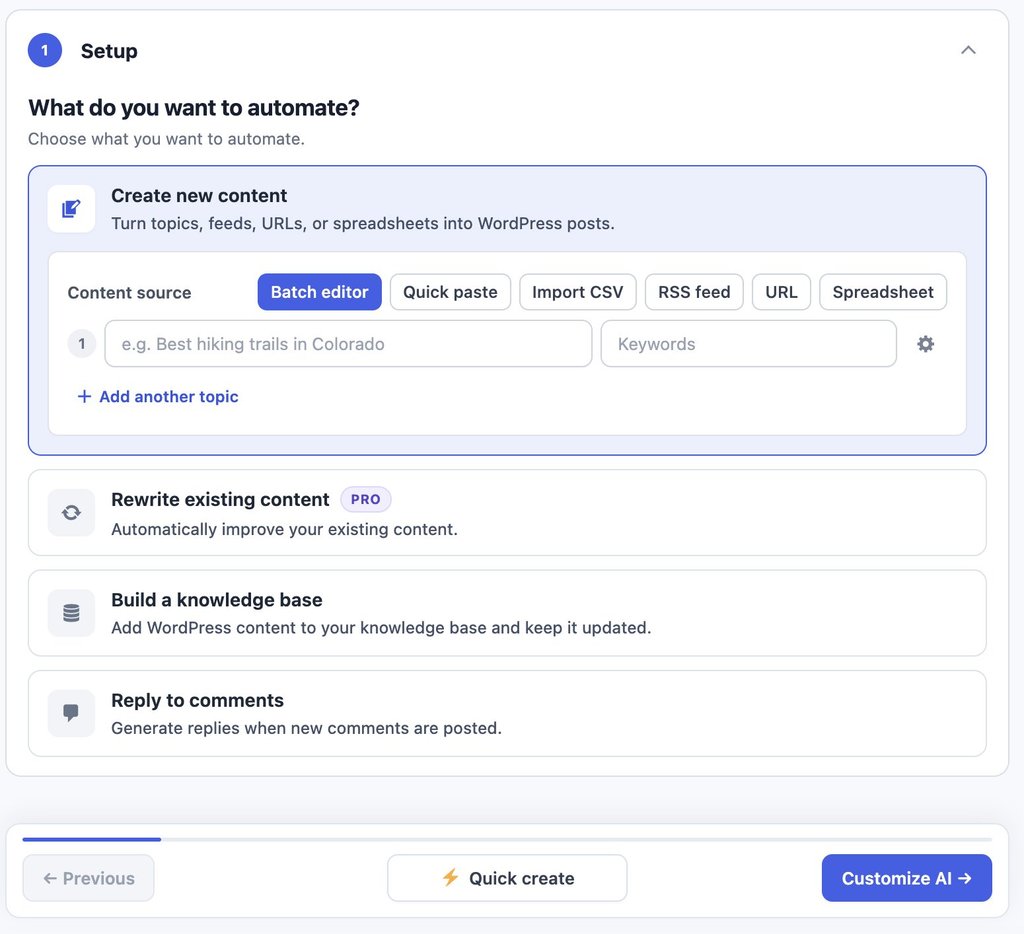
Task: Click the wizard progress bar
Action: pos(507,839)
